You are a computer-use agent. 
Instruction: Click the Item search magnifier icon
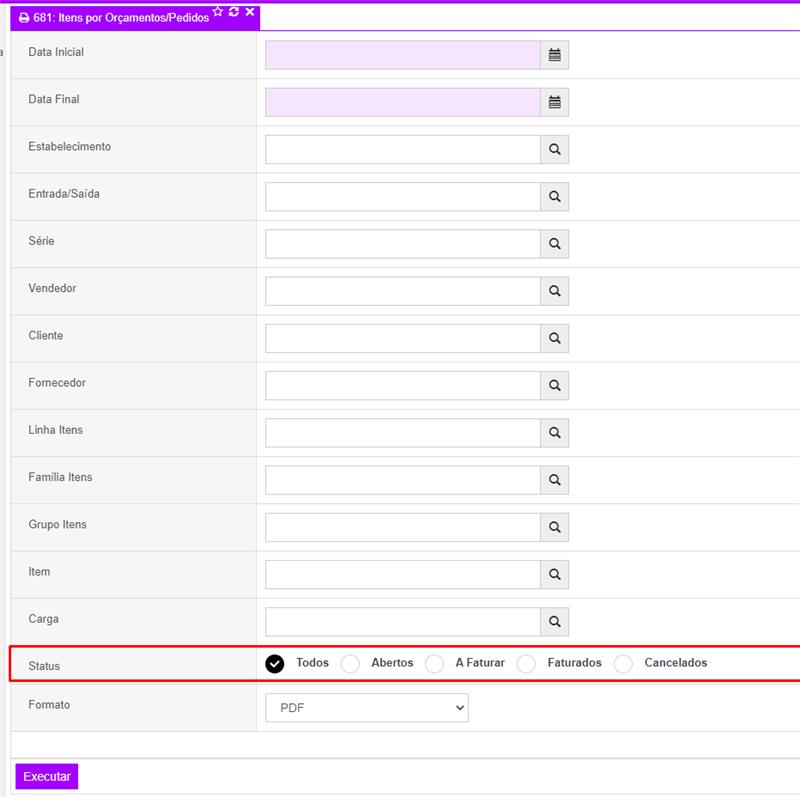(555, 575)
